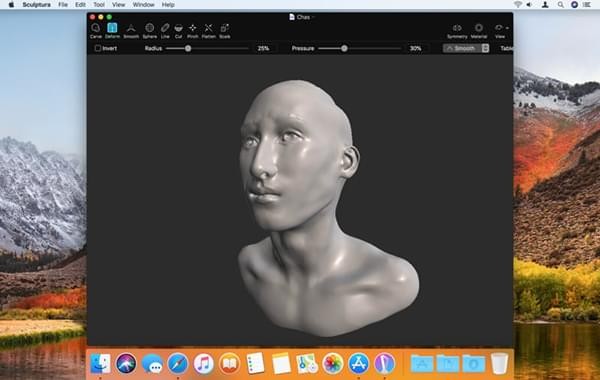Viewport: 600px width, 380px height.
Task: Open the View toolbar dropdown
Action: tap(501, 31)
